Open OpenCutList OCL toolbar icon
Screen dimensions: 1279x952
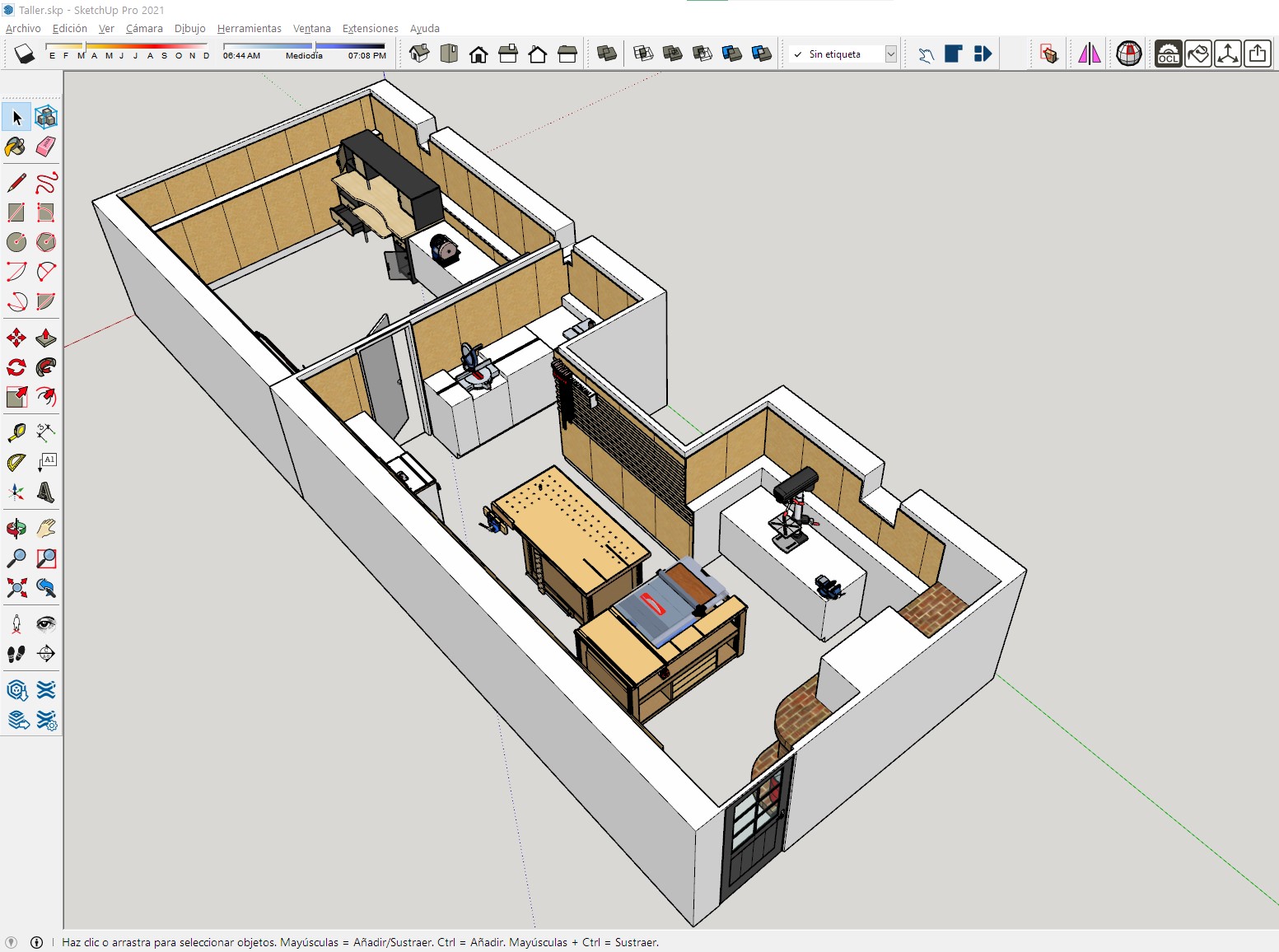click(x=1168, y=54)
